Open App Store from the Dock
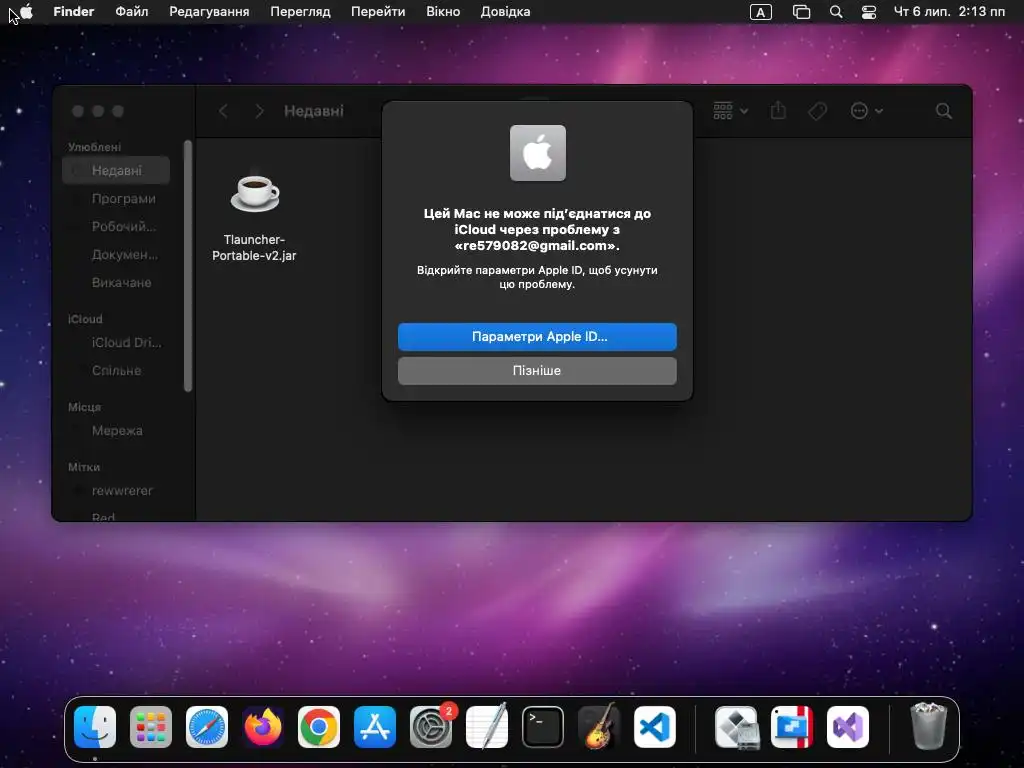The width and height of the screenshot is (1024, 768). click(375, 727)
